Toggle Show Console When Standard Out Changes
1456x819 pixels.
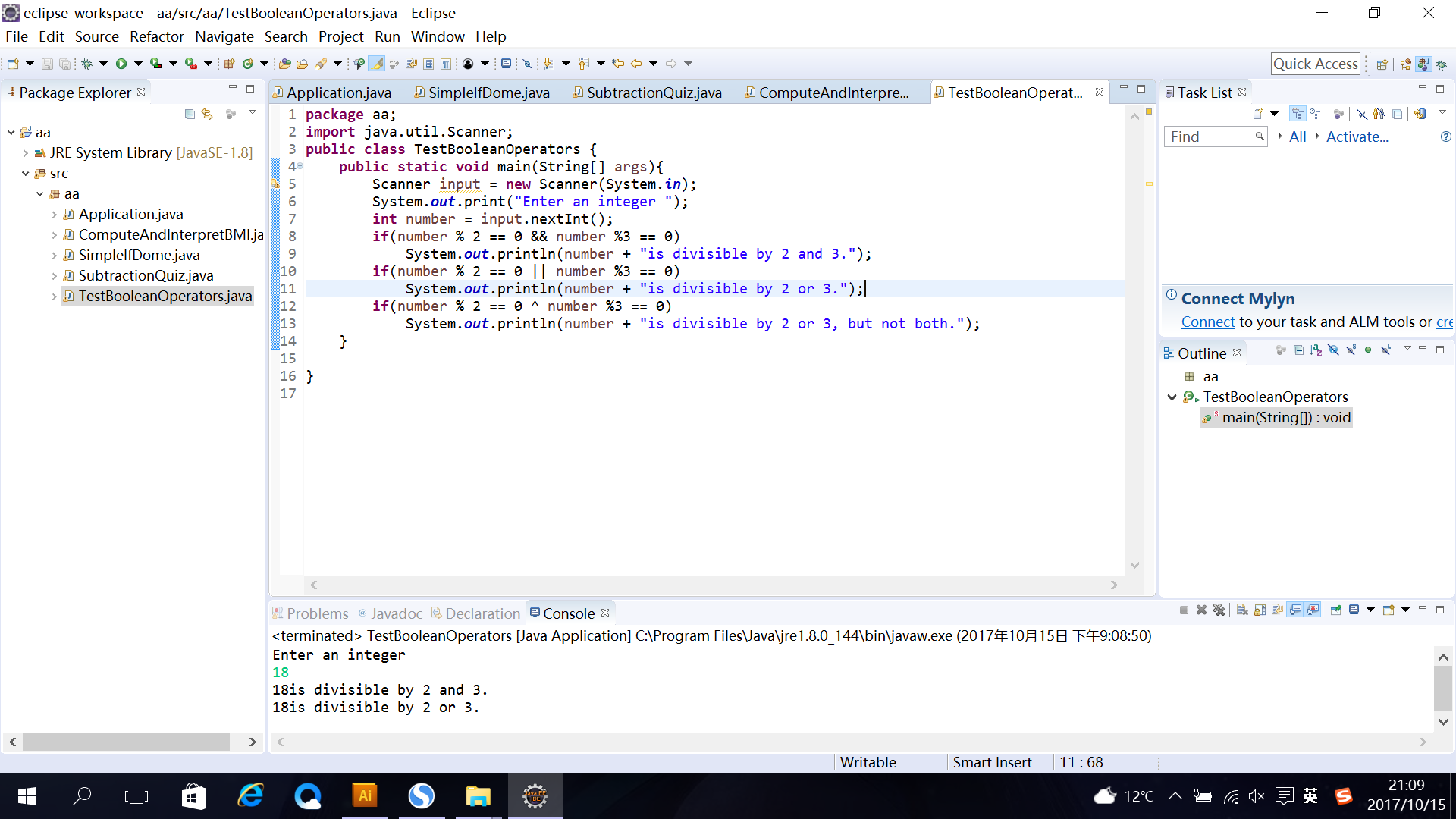pos(1295,610)
